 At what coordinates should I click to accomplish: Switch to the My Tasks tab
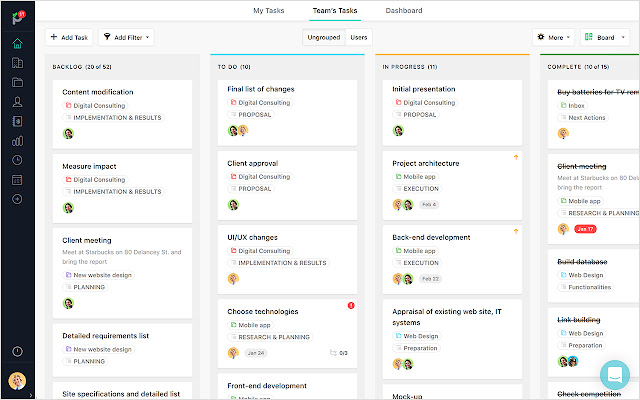click(x=267, y=11)
